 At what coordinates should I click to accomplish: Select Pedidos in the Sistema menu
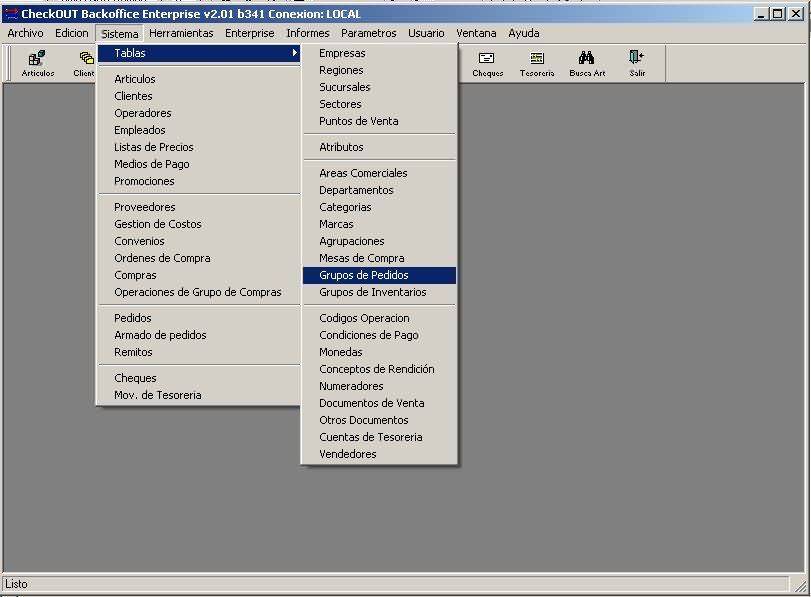tap(199, 318)
